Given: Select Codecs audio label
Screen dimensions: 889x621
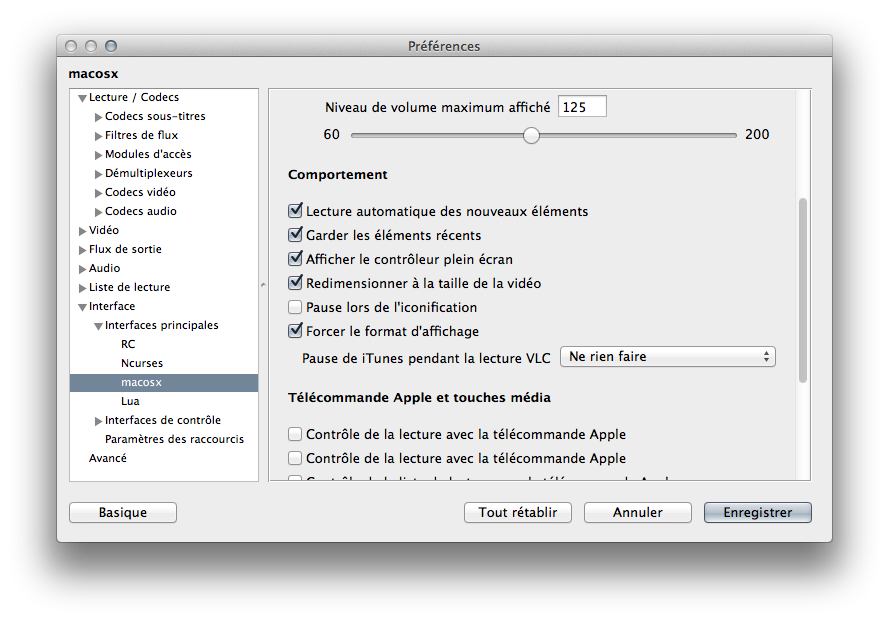Looking at the screenshot, I should [x=141, y=211].
